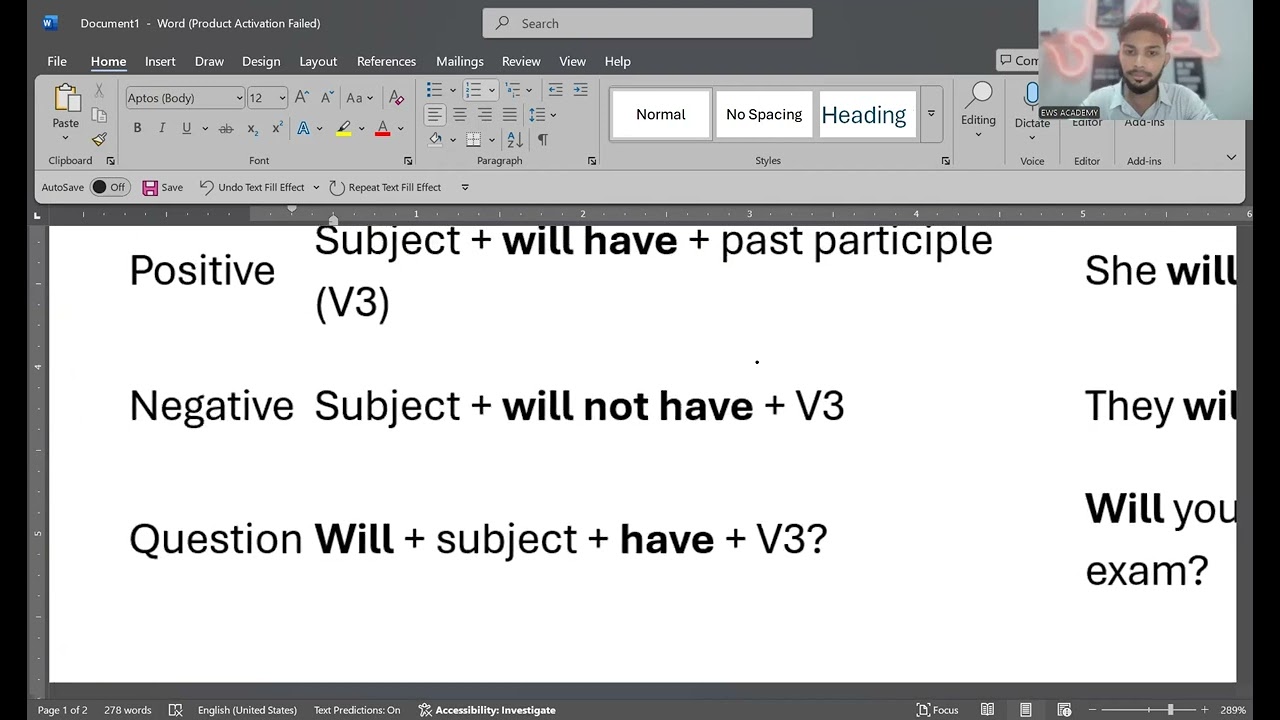The height and width of the screenshot is (720, 1280).
Task: Increase font size with the grow-font icon
Action: 301,98
